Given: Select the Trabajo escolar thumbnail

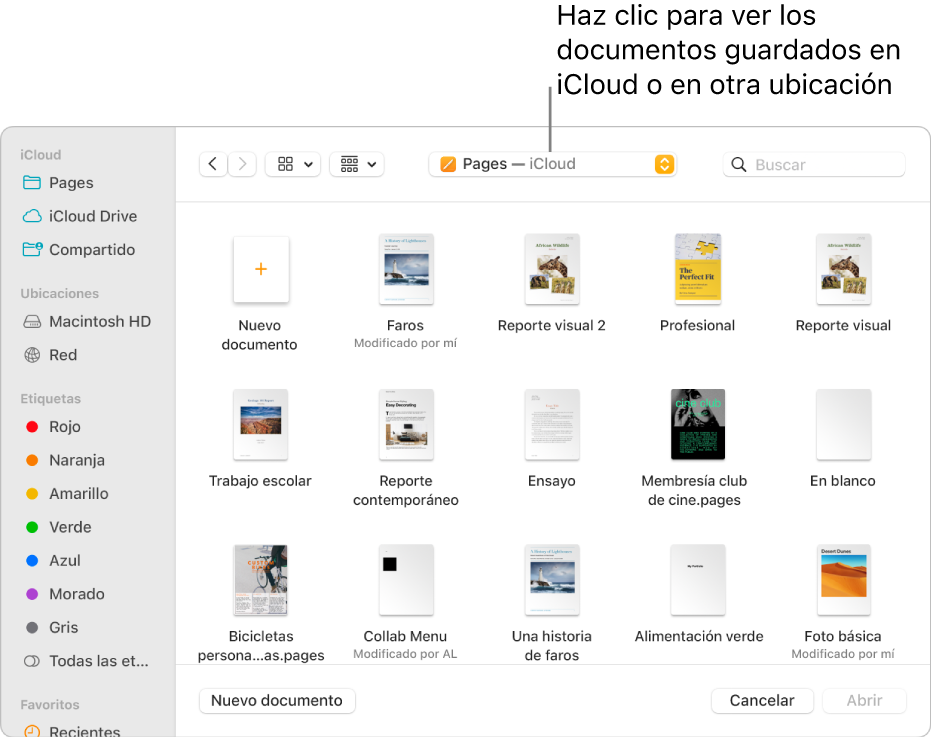Looking at the screenshot, I should tap(261, 425).
